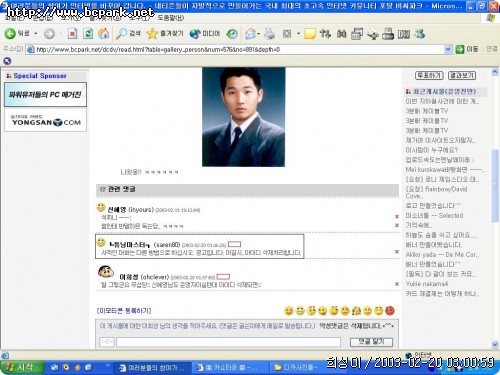Select the first smiley emoticon

289,311
